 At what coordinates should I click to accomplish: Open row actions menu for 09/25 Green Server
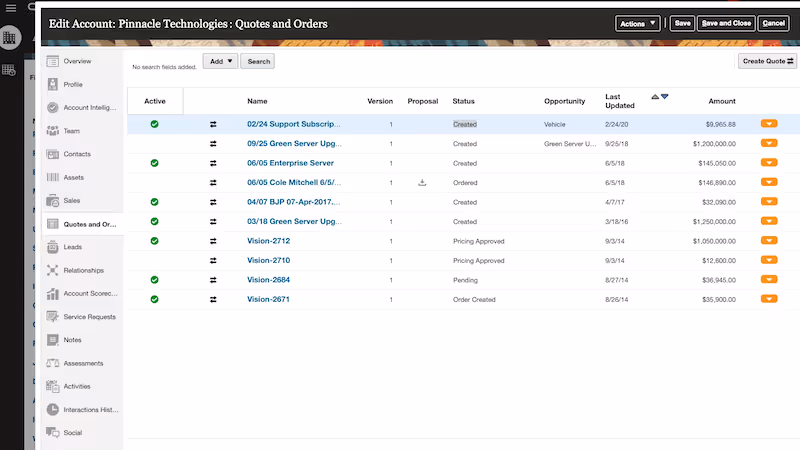pyautogui.click(x=769, y=143)
